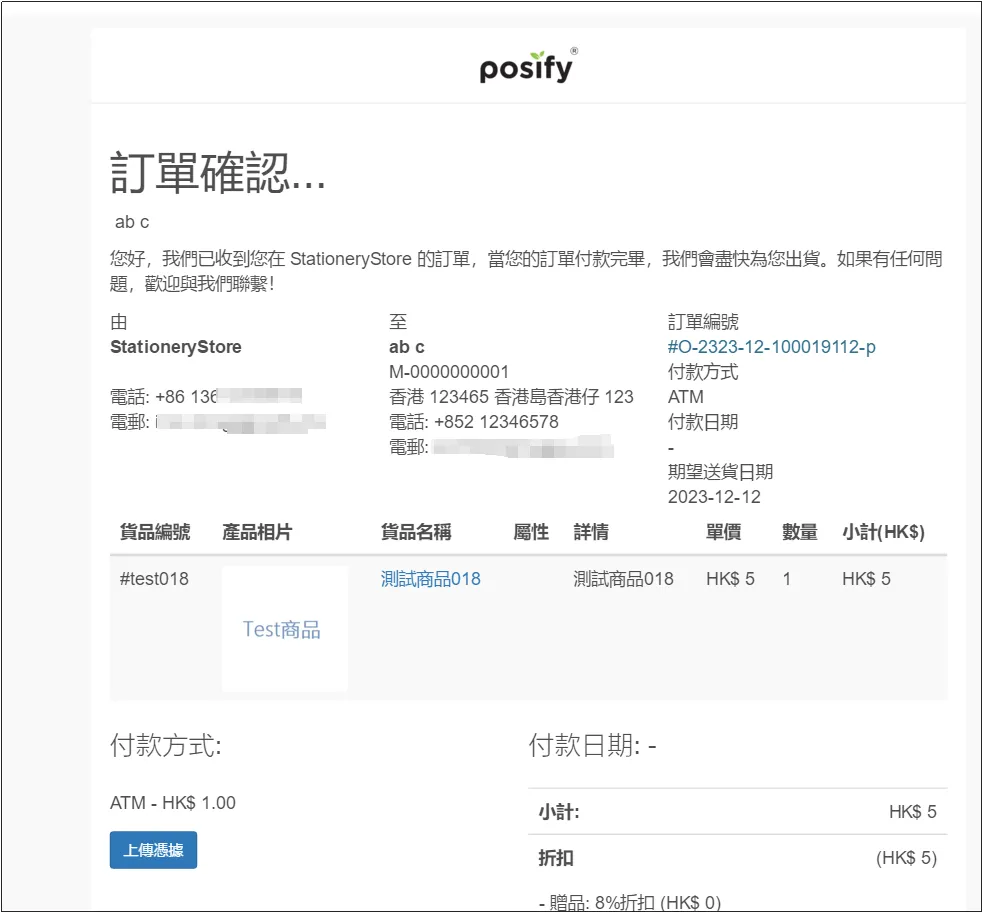The width and height of the screenshot is (983, 913).
Task: Click the 貨品編號 column header
Action: point(155,532)
